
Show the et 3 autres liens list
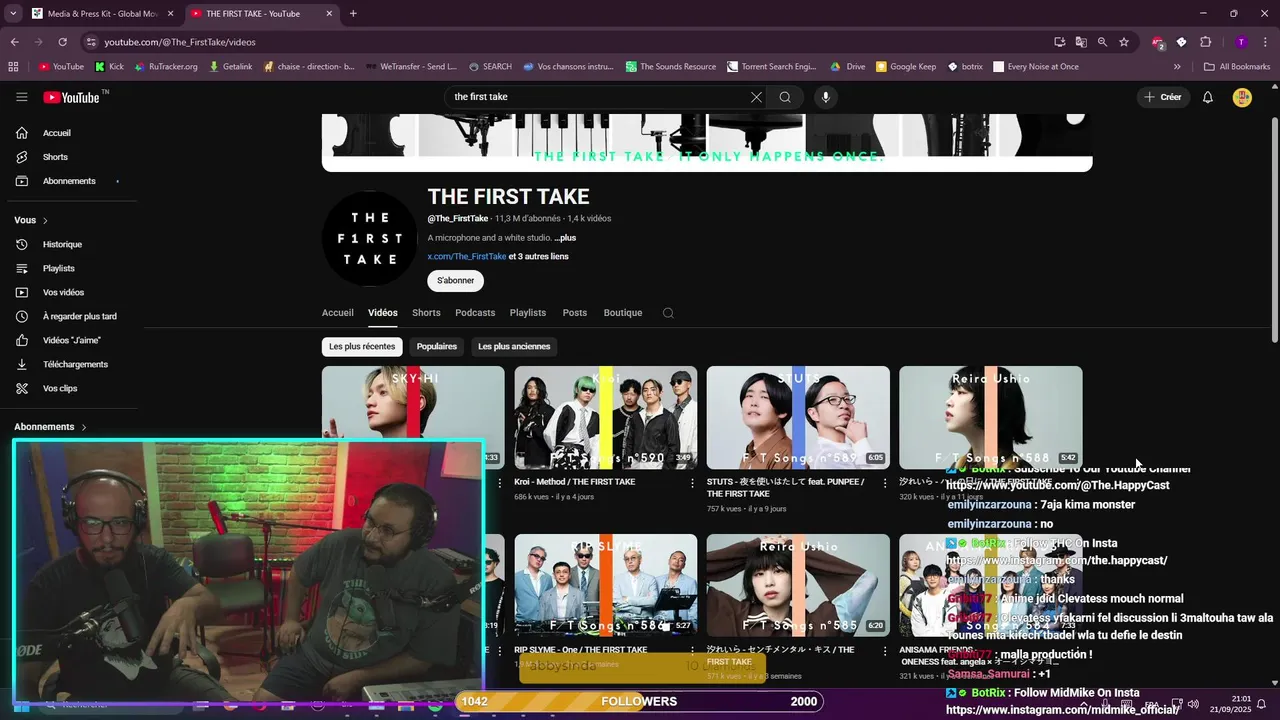coord(538,257)
